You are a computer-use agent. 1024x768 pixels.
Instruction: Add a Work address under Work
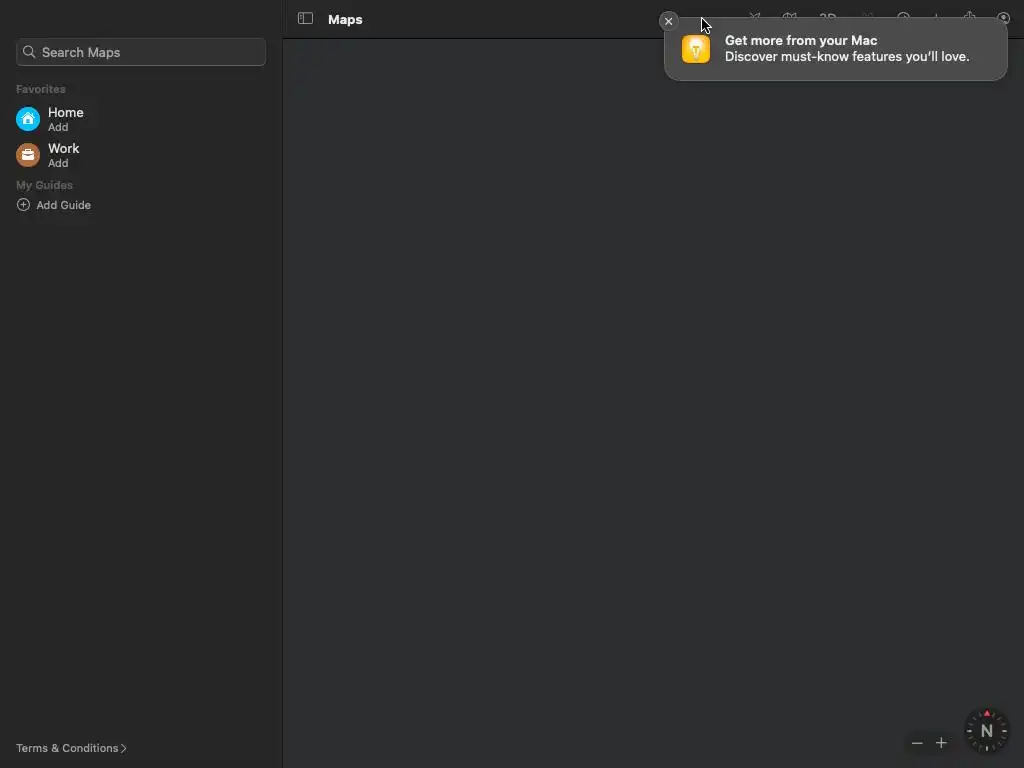click(58, 163)
